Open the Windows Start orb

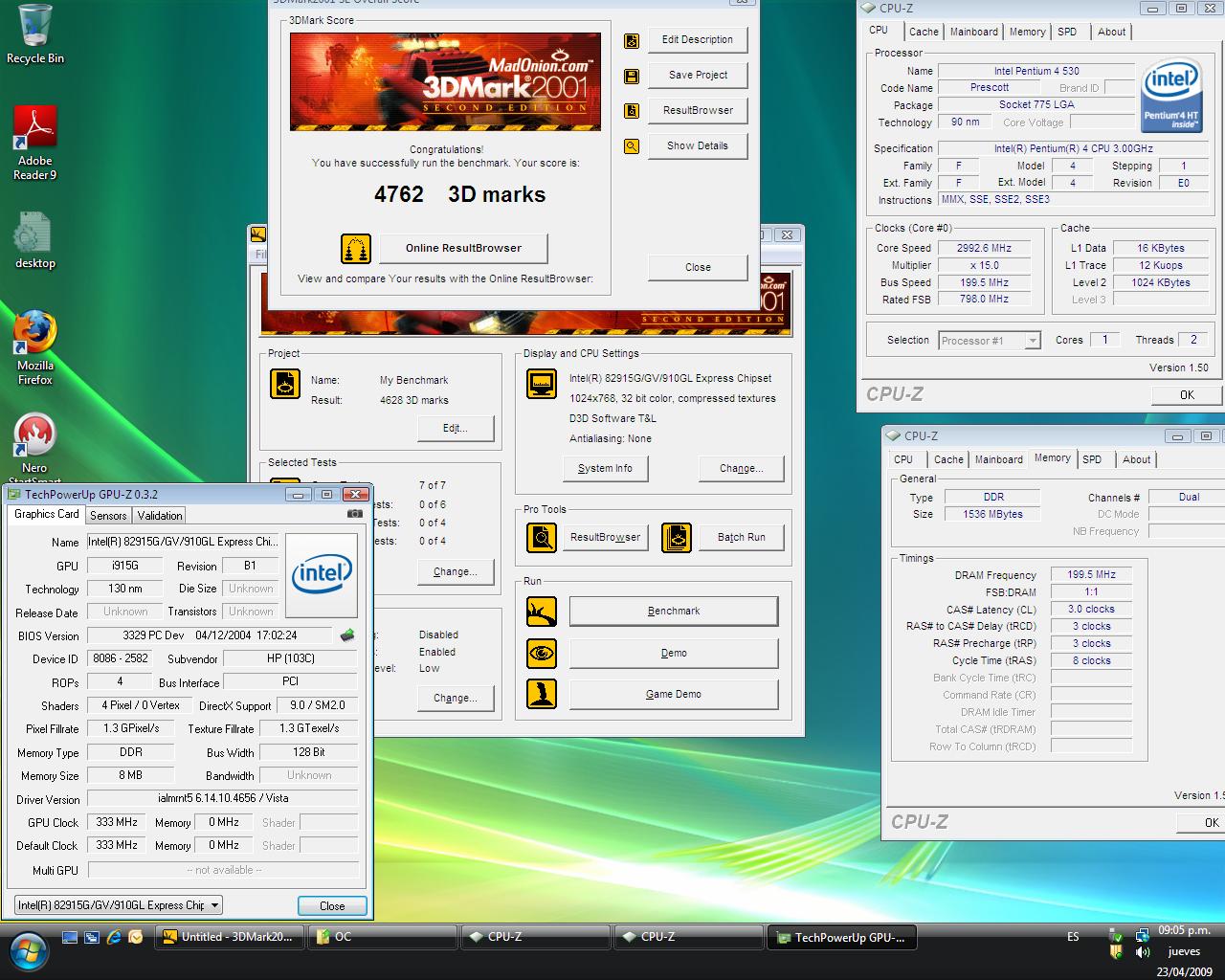pos(28,950)
